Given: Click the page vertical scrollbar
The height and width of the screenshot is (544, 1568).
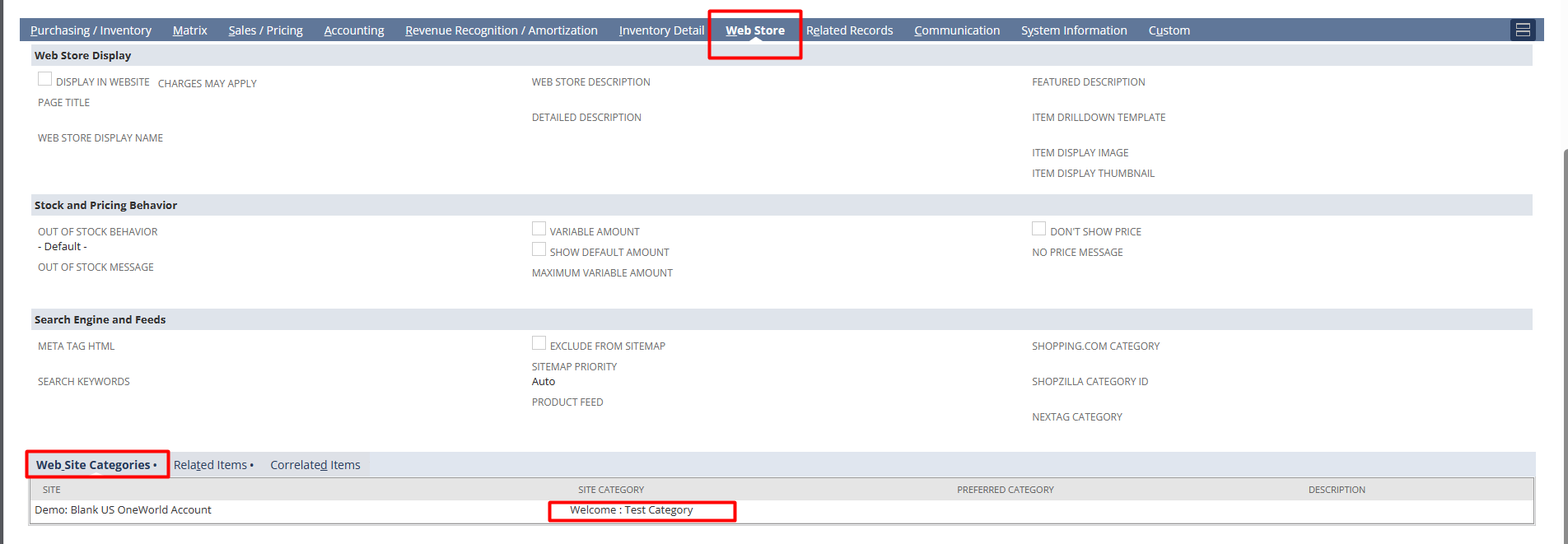Looking at the screenshot, I should [1565, 329].
